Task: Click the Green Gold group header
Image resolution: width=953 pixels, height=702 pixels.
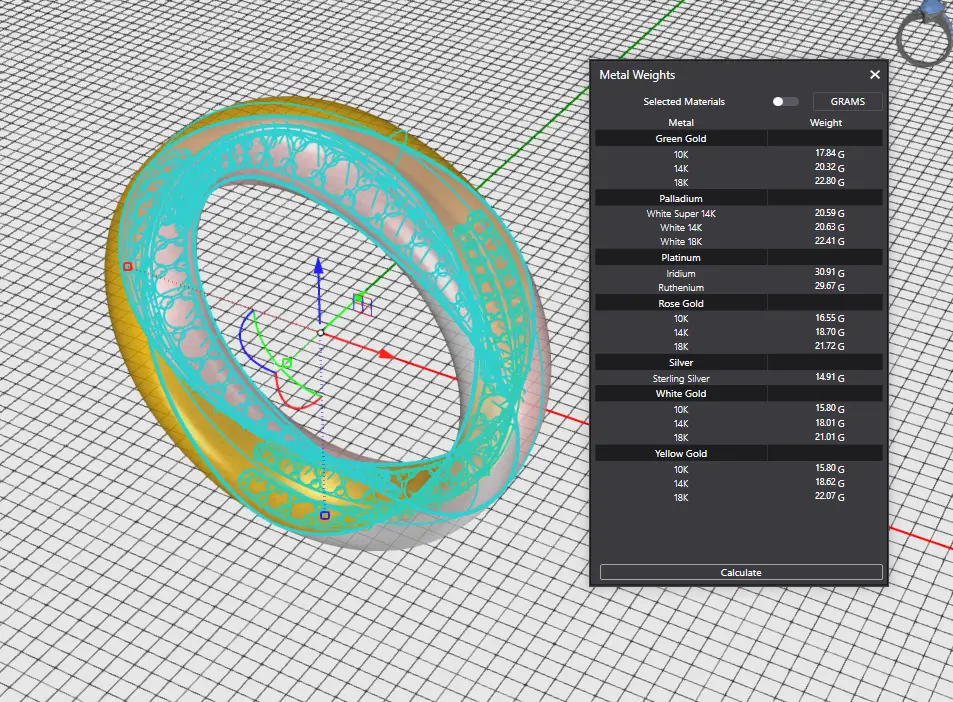Action: coord(681,139)
